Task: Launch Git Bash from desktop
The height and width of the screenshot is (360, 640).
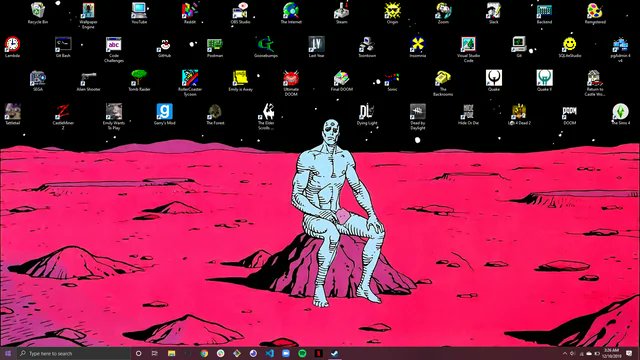Action: click(x=63, y=47)
